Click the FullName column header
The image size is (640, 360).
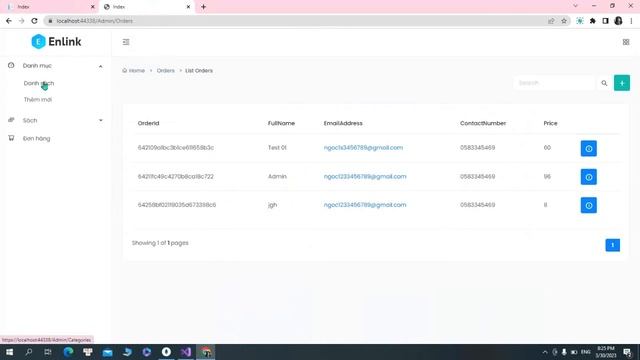coord(281,123)
